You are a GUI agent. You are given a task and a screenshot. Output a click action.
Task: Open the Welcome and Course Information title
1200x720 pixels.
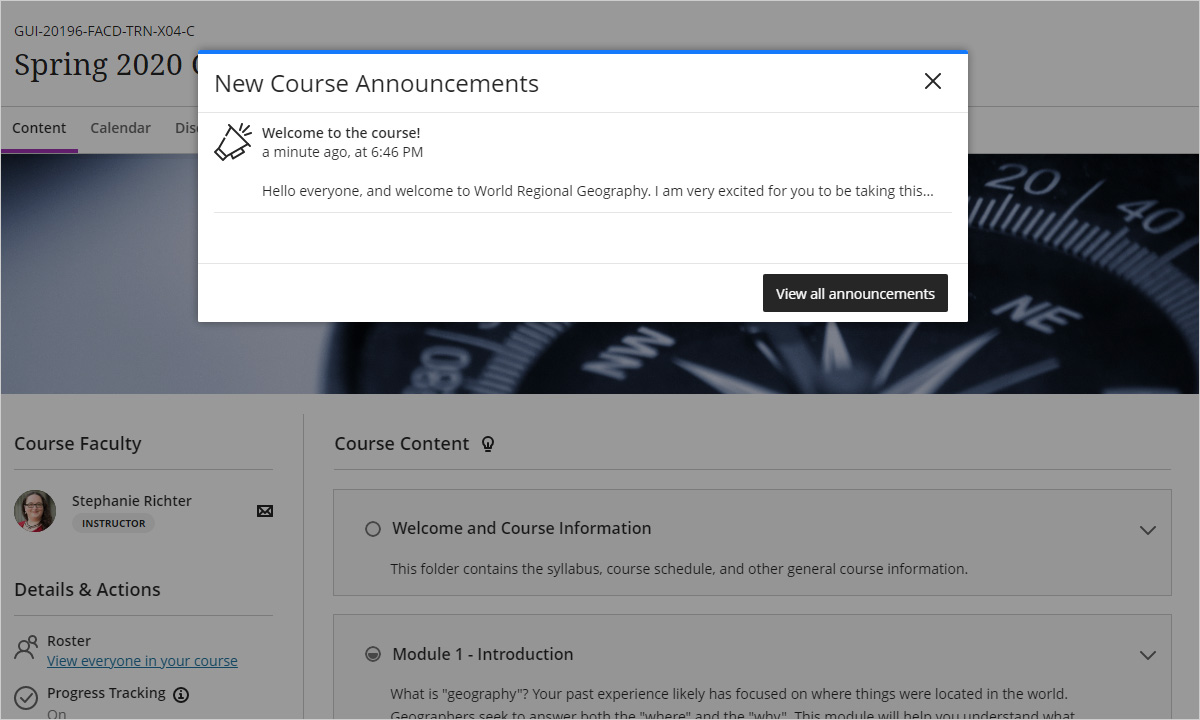point(521,528)
